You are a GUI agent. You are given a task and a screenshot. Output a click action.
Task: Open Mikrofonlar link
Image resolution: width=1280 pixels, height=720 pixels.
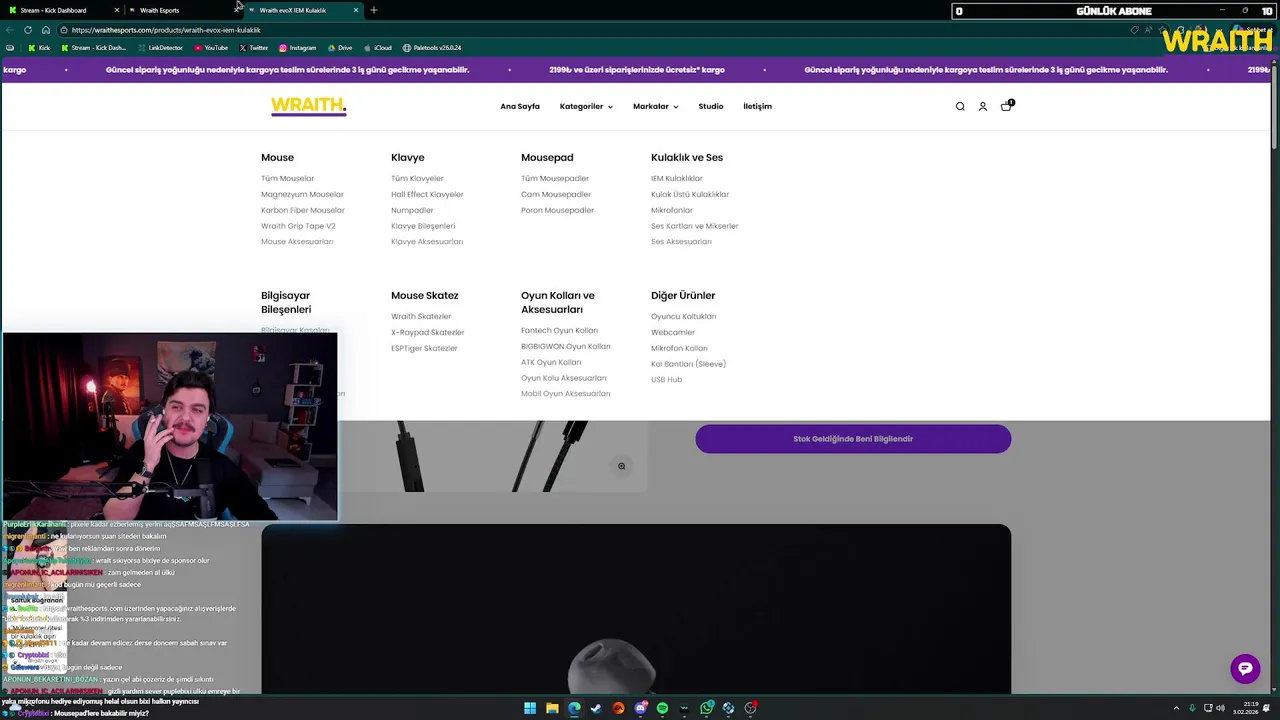pos(672,210)
